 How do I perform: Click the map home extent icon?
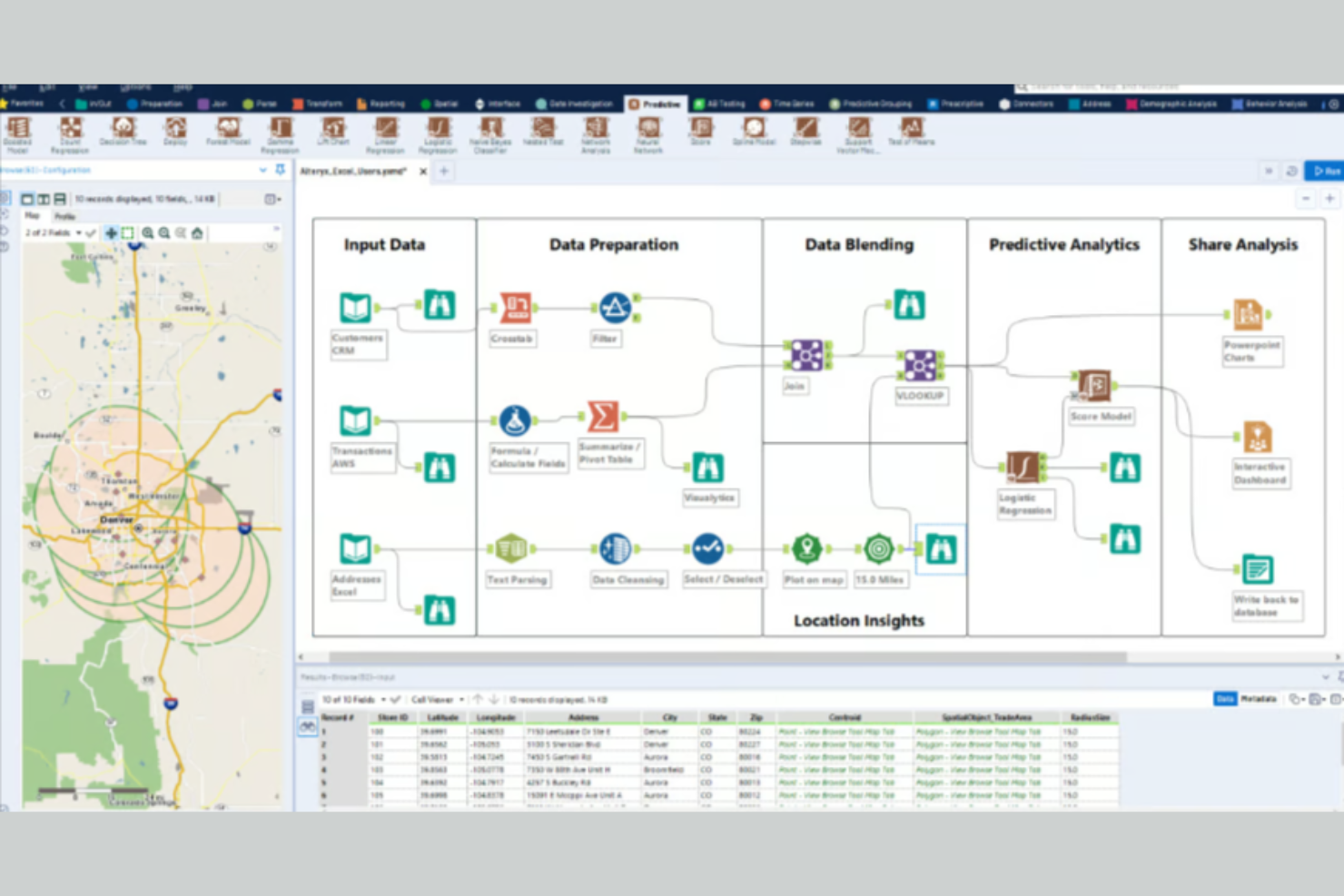(197, 233)
